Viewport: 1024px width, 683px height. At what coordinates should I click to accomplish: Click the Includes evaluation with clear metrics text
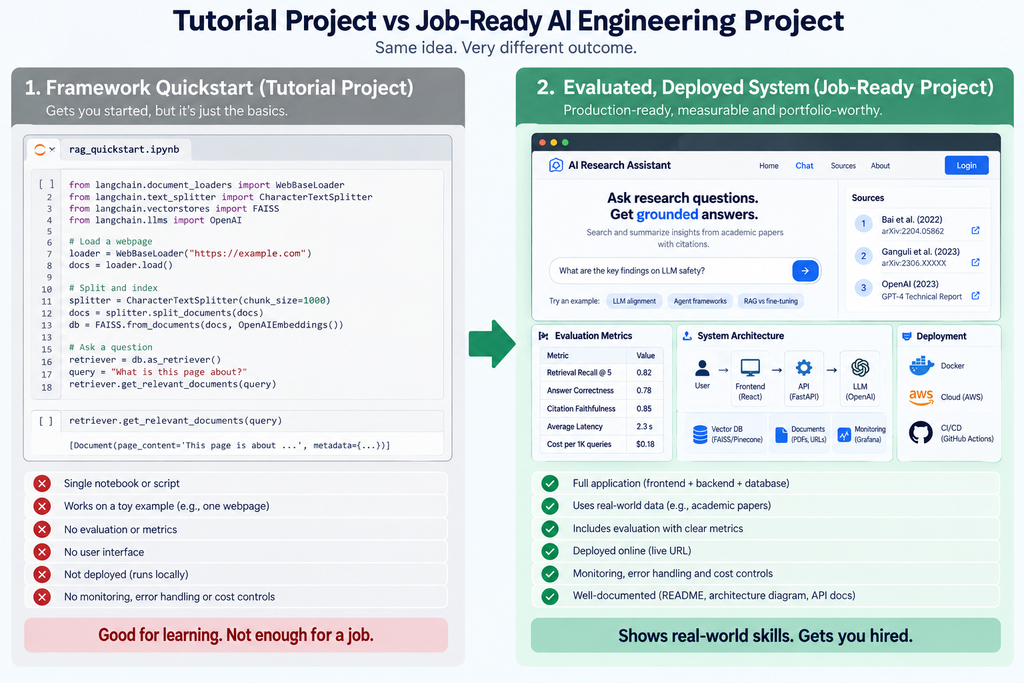click(x=658, y=528)
